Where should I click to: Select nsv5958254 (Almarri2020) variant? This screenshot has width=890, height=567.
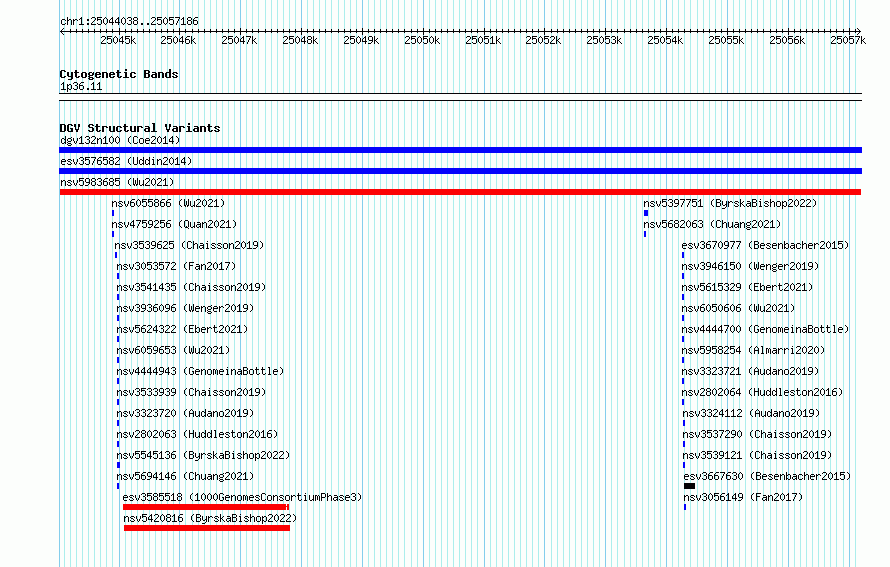click(753, 350)
